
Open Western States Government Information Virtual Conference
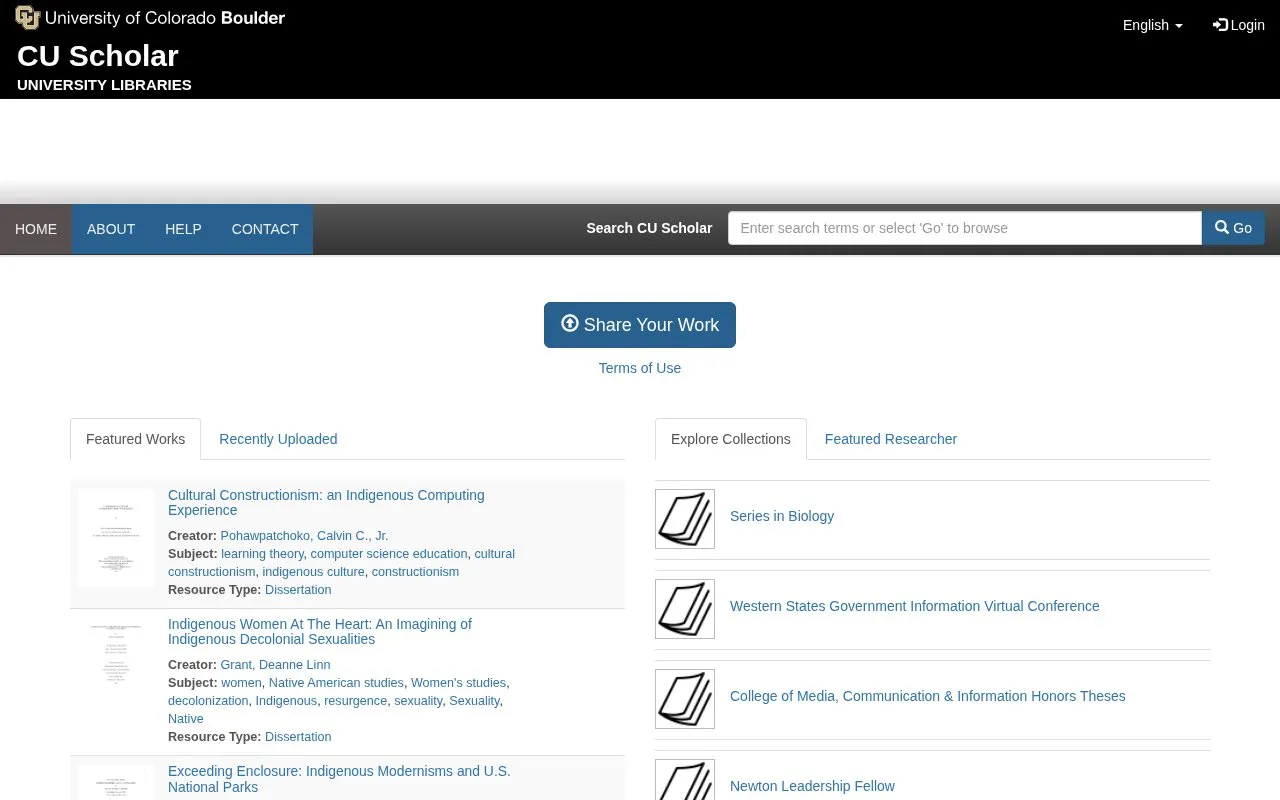[915, 606]
